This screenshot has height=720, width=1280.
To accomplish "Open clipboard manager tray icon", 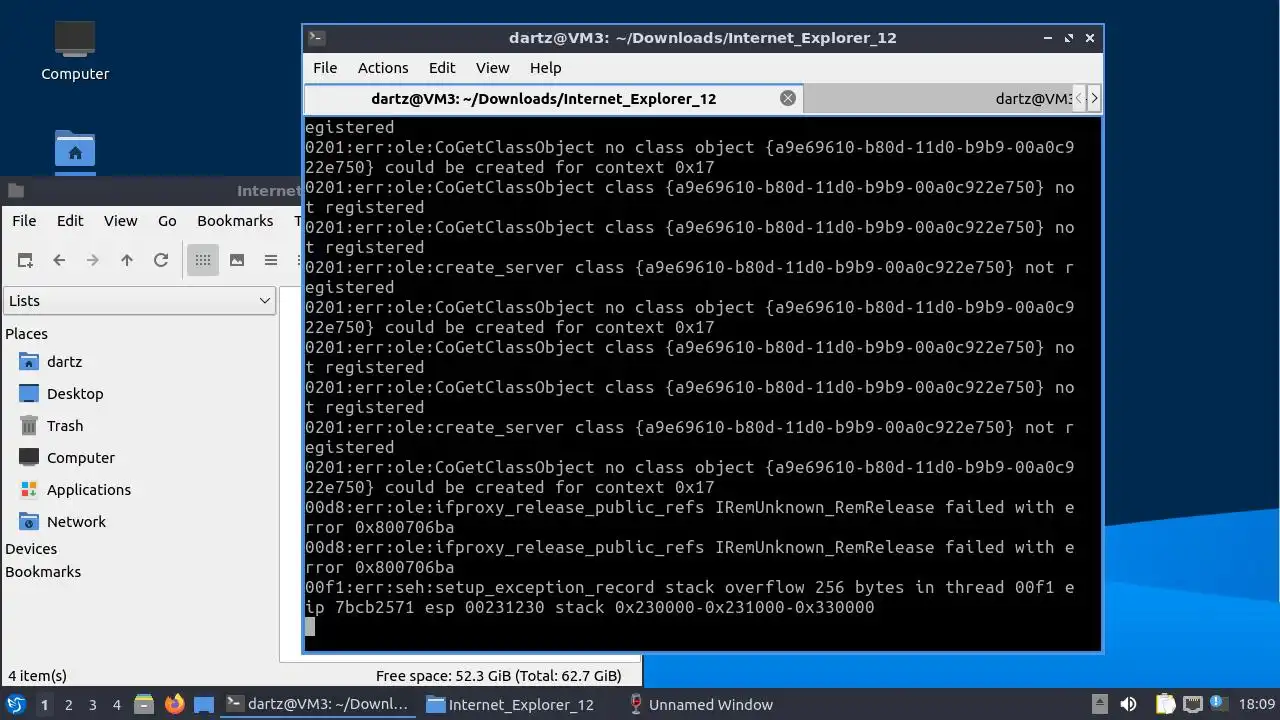I will point(1166,704).
